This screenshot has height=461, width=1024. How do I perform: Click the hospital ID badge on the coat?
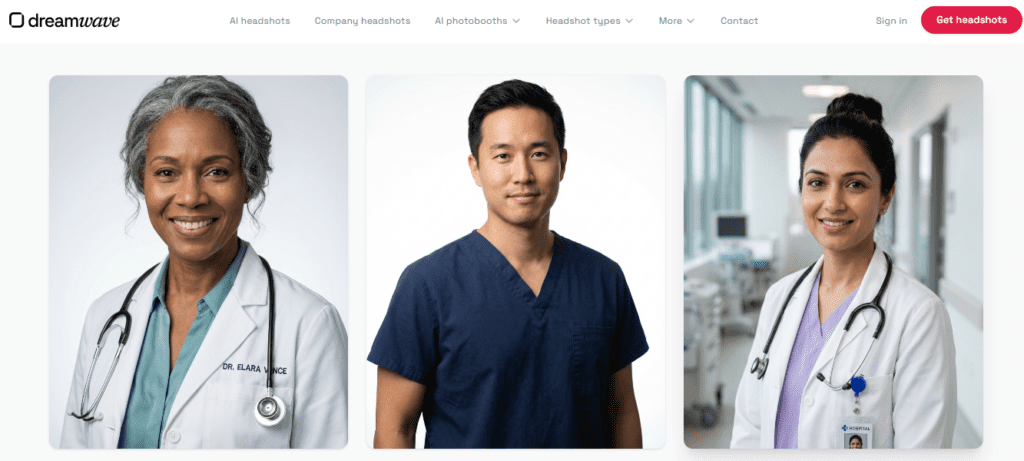(856, 436)
